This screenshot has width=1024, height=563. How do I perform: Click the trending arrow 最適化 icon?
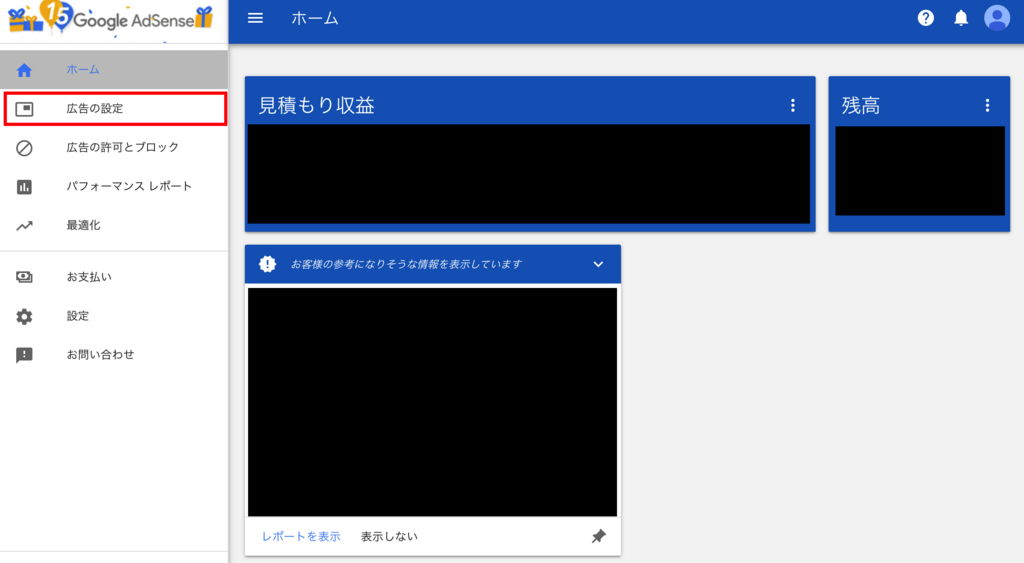click(24, 226)
